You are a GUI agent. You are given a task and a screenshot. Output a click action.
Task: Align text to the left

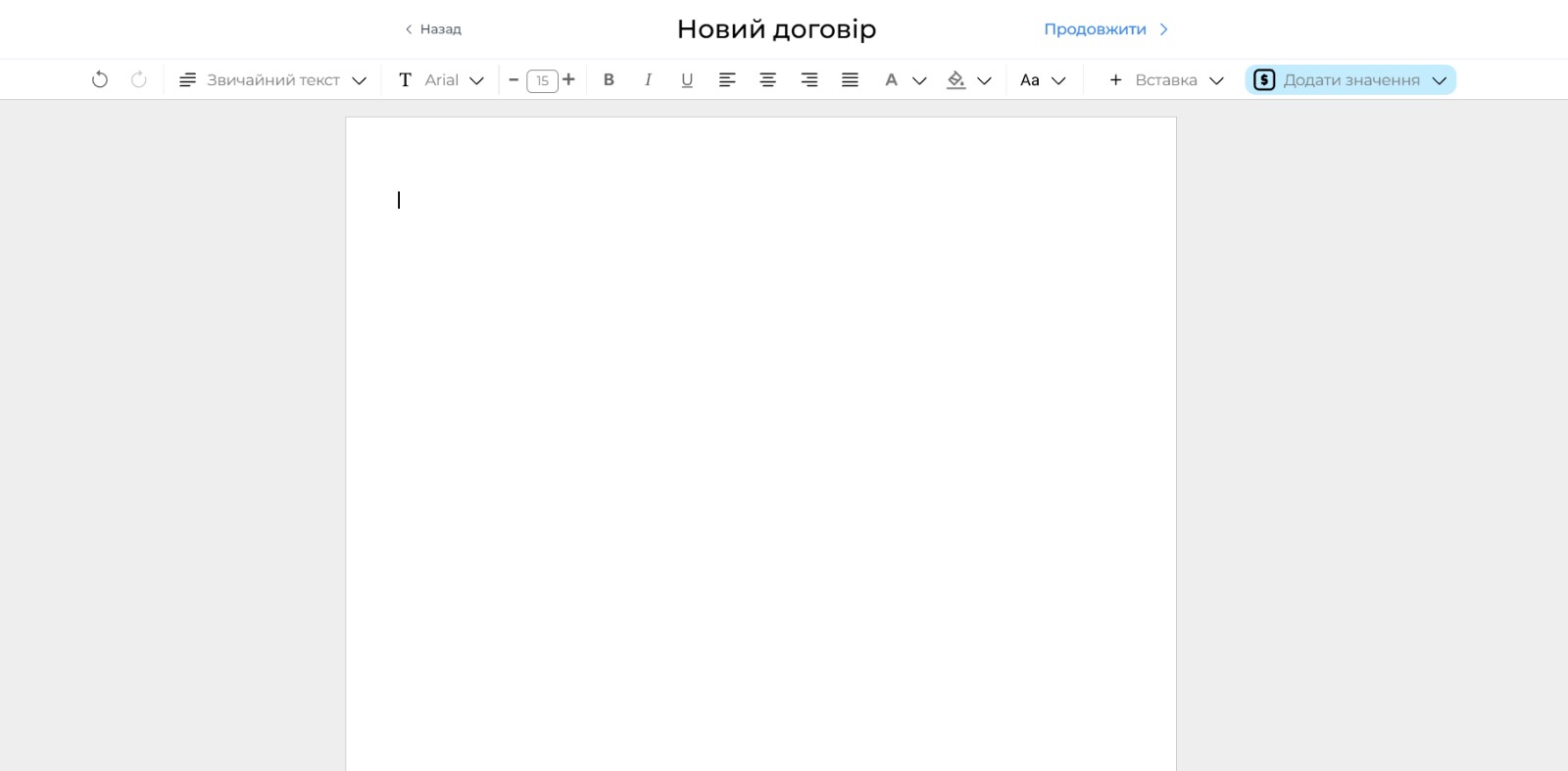(x=727, y=80)
